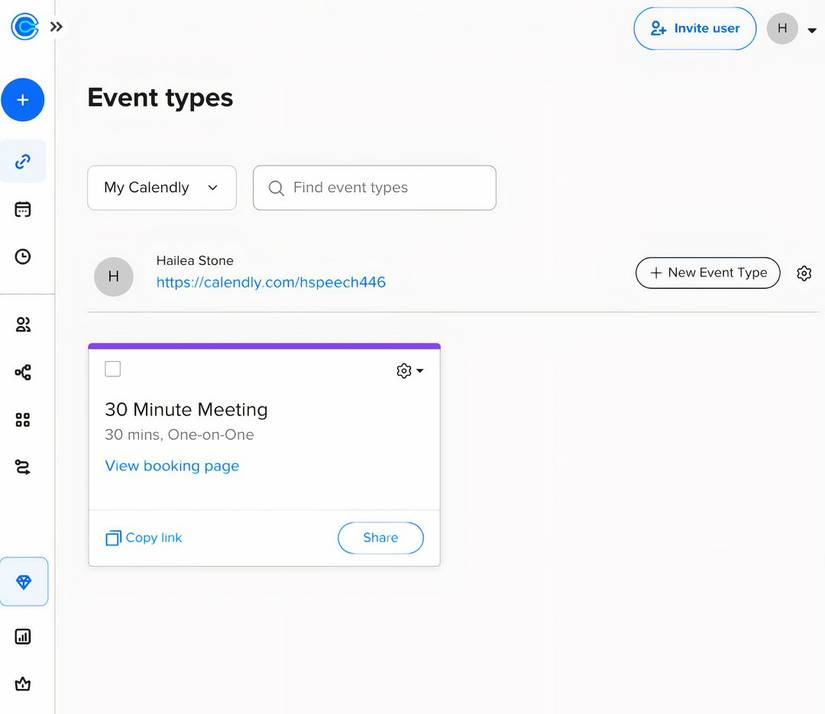Open Workflows via the connected-nodes icon

point(23,371)
